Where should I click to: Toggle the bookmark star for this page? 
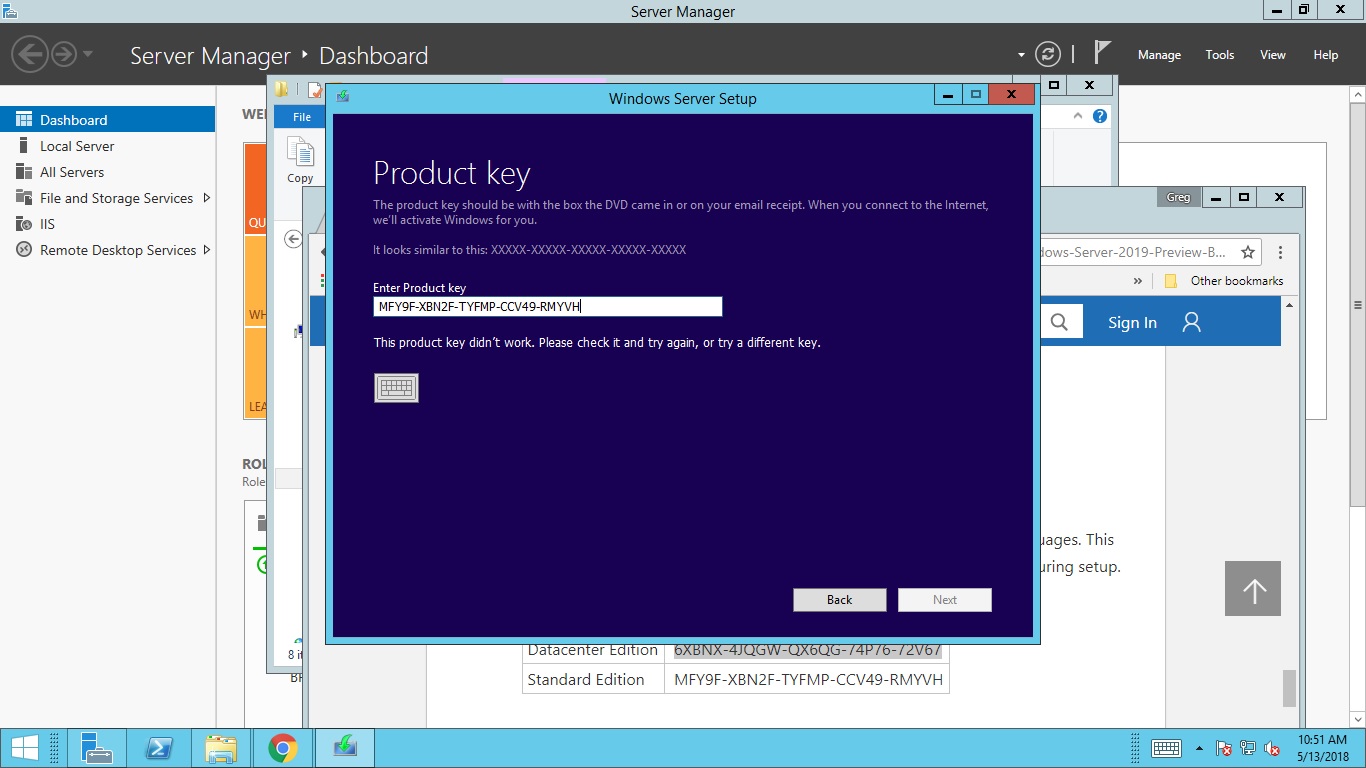click(1249, 252)
